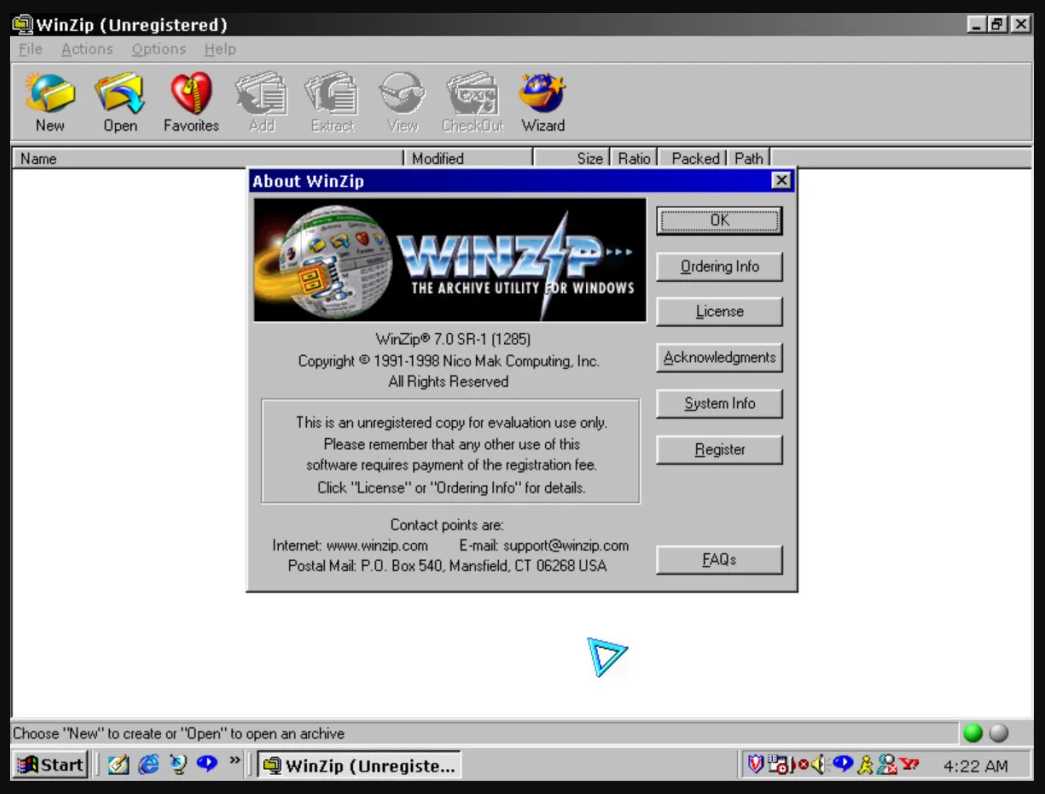1045x794 pixels.
Task: Expand the quick launch overflow chevron
Action: 235,760
